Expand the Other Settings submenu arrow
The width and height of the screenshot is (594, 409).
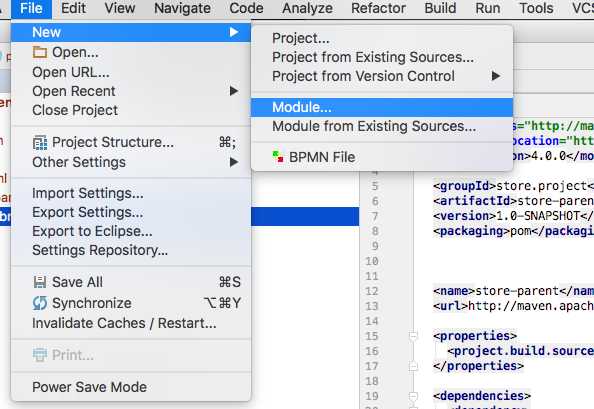[234, 162]
